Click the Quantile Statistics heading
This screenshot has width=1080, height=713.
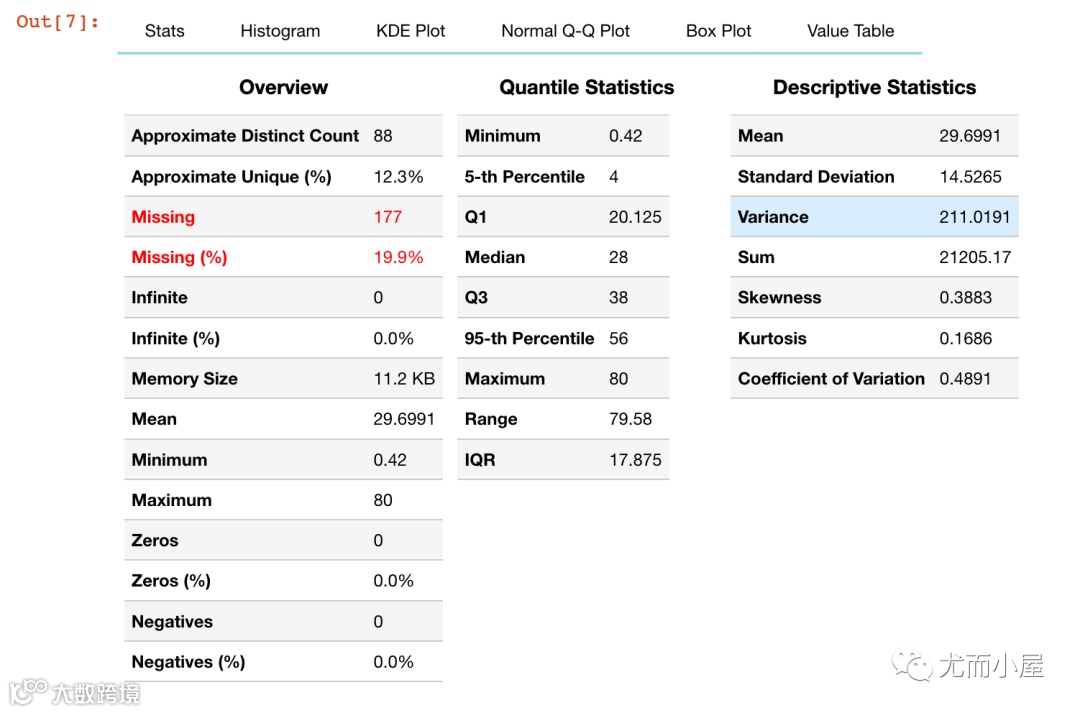point(587,88)
